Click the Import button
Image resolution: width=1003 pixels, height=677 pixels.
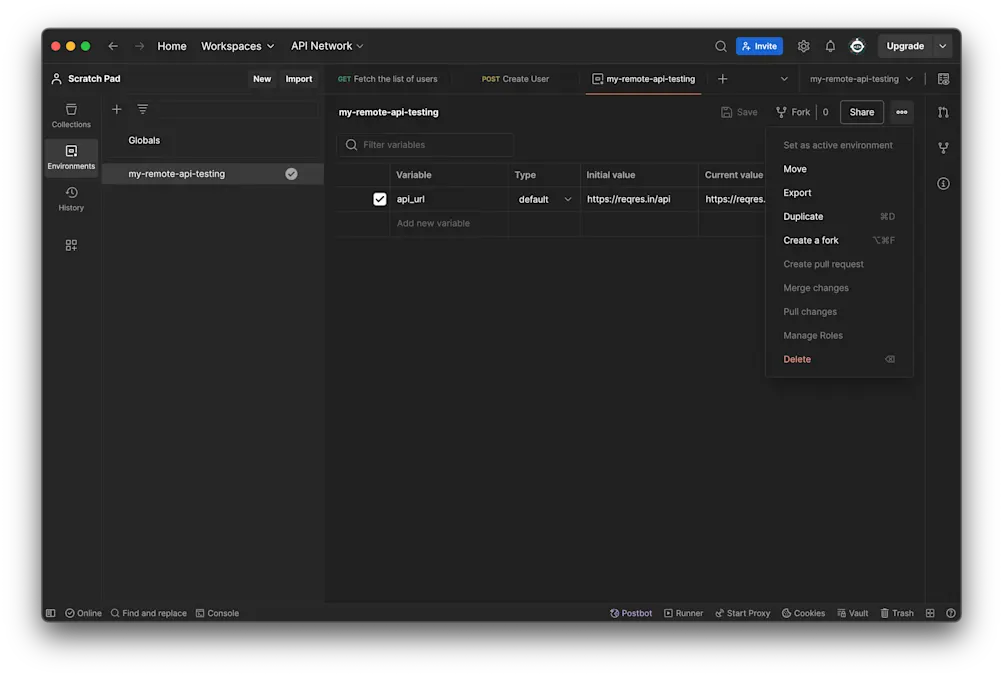coord(299,78)
